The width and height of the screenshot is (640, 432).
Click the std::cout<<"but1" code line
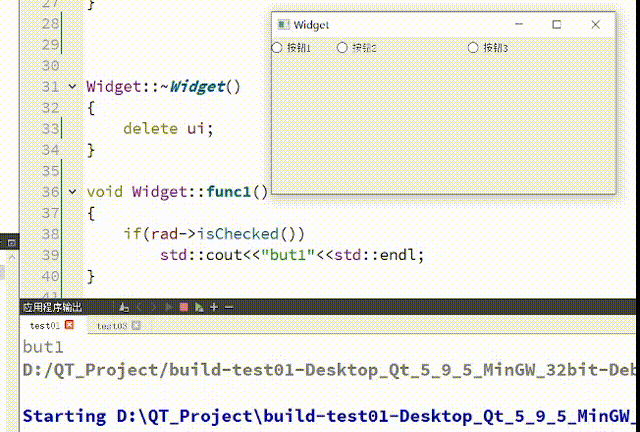[x=292, y=255]
